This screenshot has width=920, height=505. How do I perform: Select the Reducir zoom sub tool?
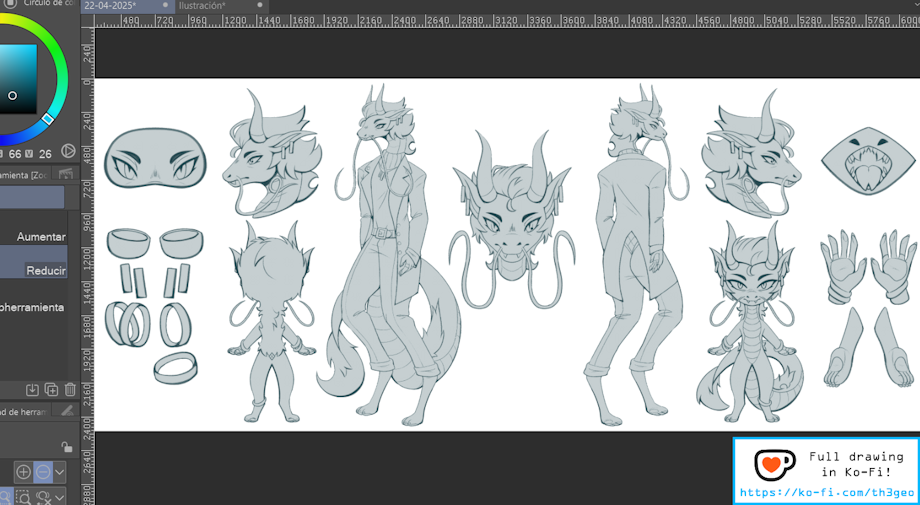click(45, 270)
